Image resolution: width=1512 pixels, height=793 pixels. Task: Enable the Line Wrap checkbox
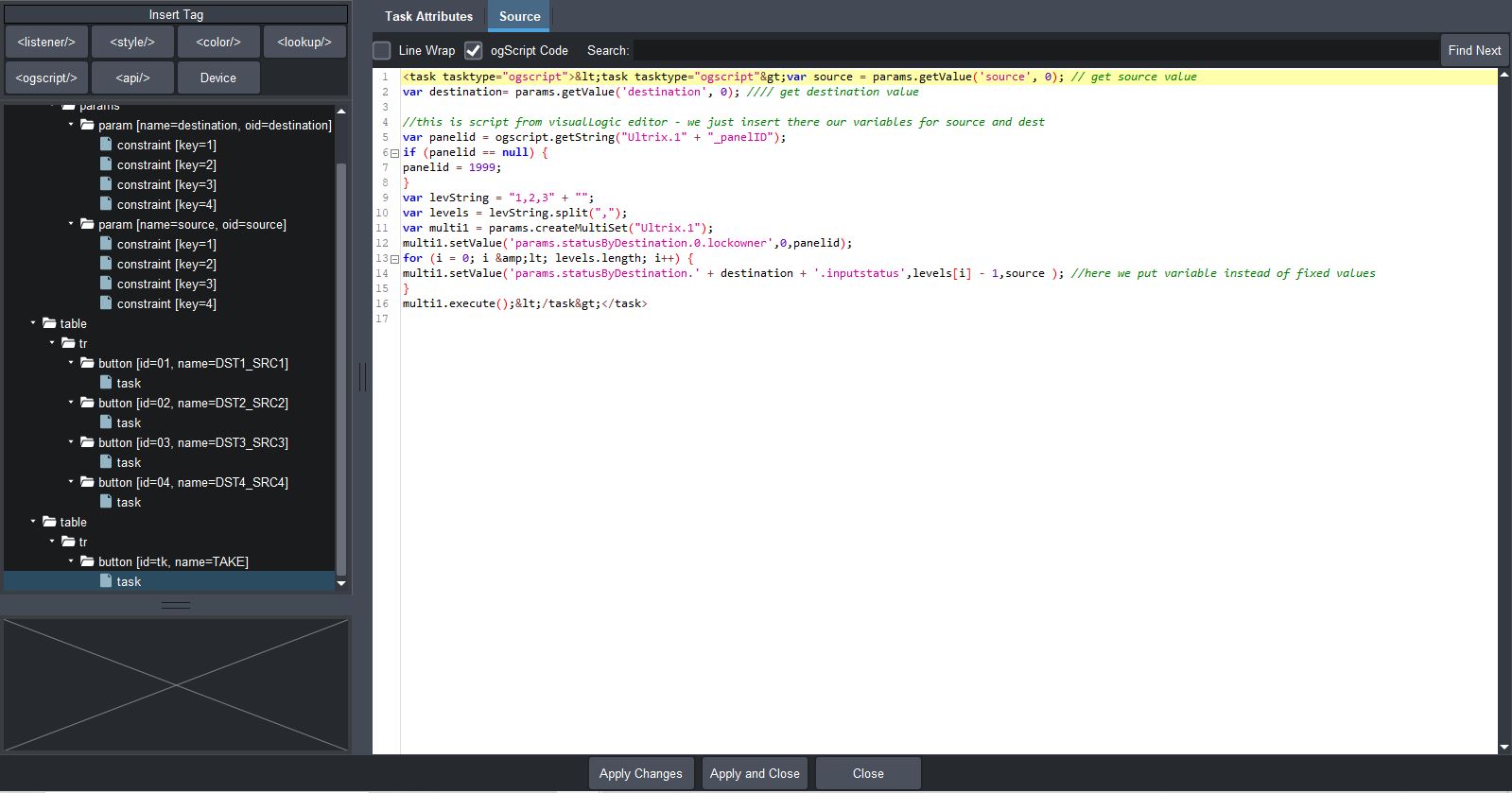(x=382, y=51)
